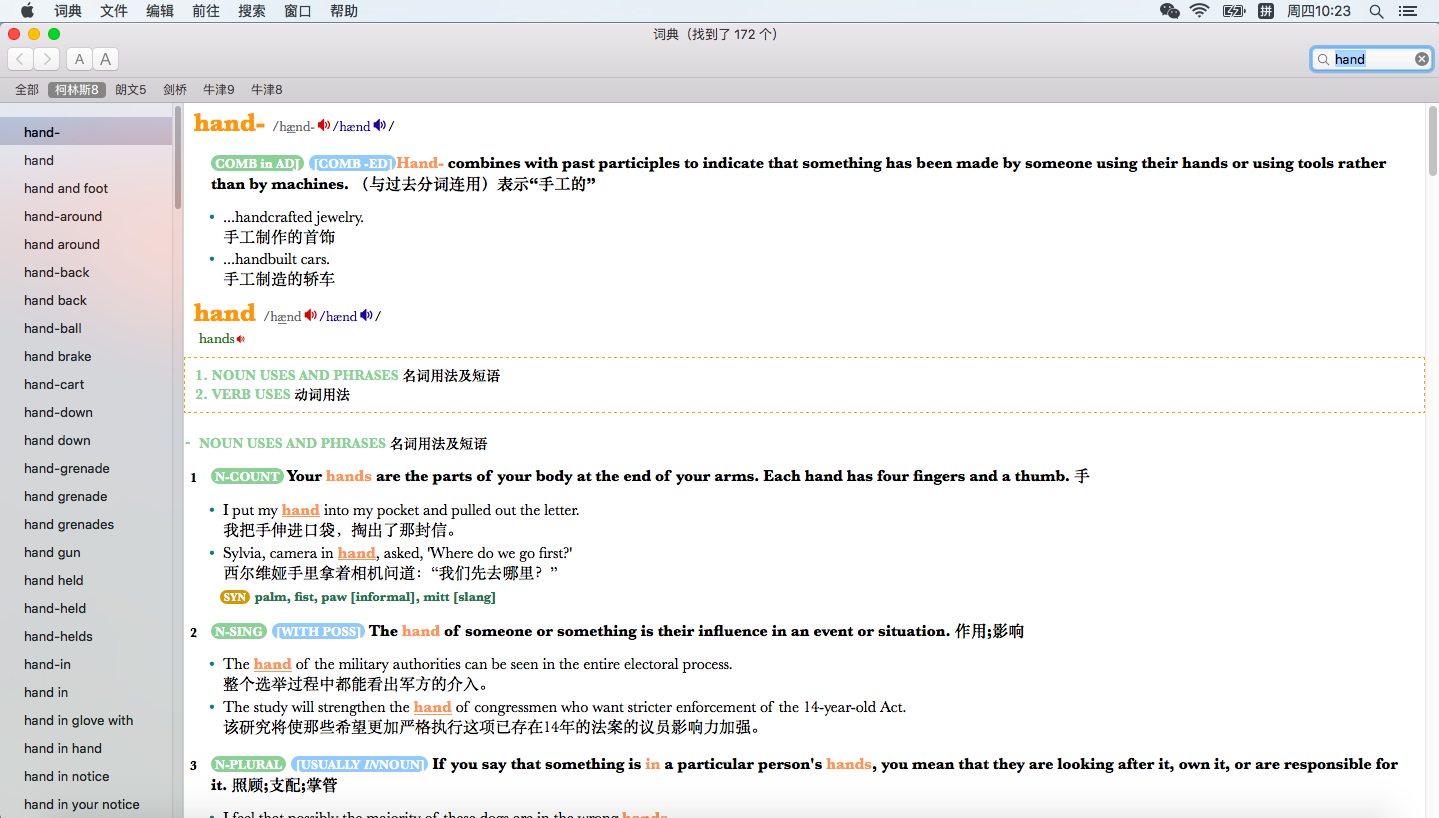
Task: Select 'hand in hand' in the word list
Action: (63, 748)
